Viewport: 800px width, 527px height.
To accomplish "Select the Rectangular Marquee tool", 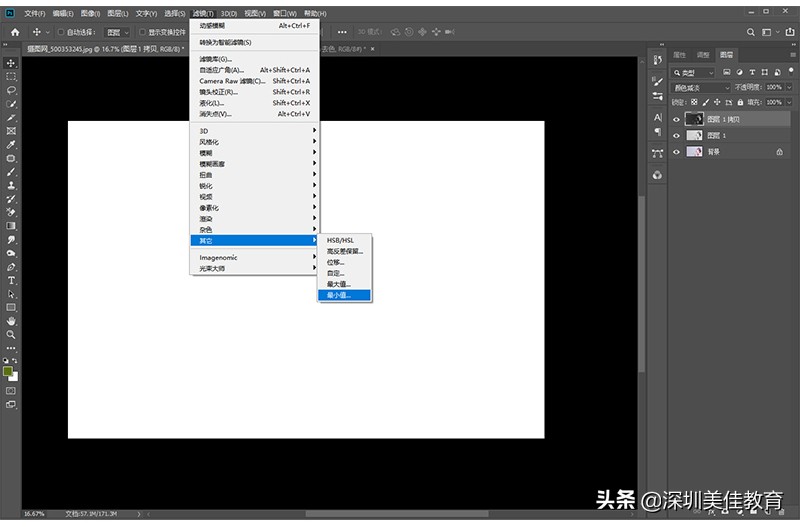I will pyautogui.click(x=11, y=77).
